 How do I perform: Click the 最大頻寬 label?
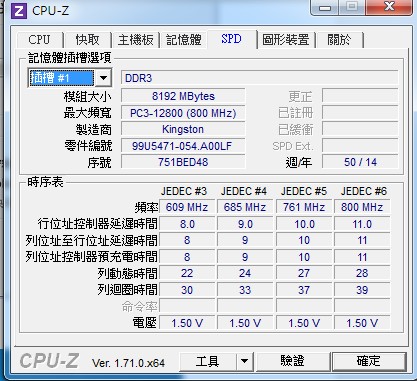[88, 113]
